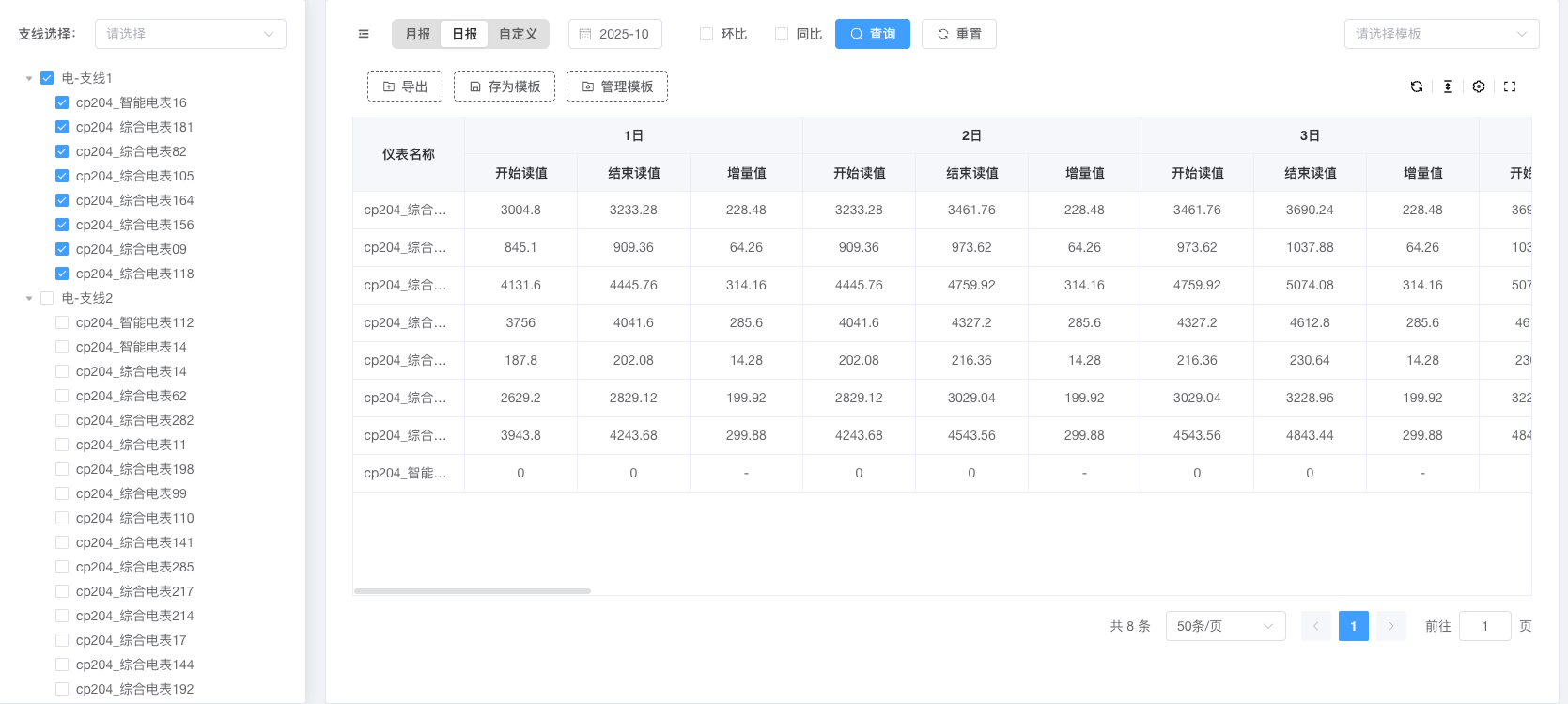Click the 1日 column group header

(634, 135)
